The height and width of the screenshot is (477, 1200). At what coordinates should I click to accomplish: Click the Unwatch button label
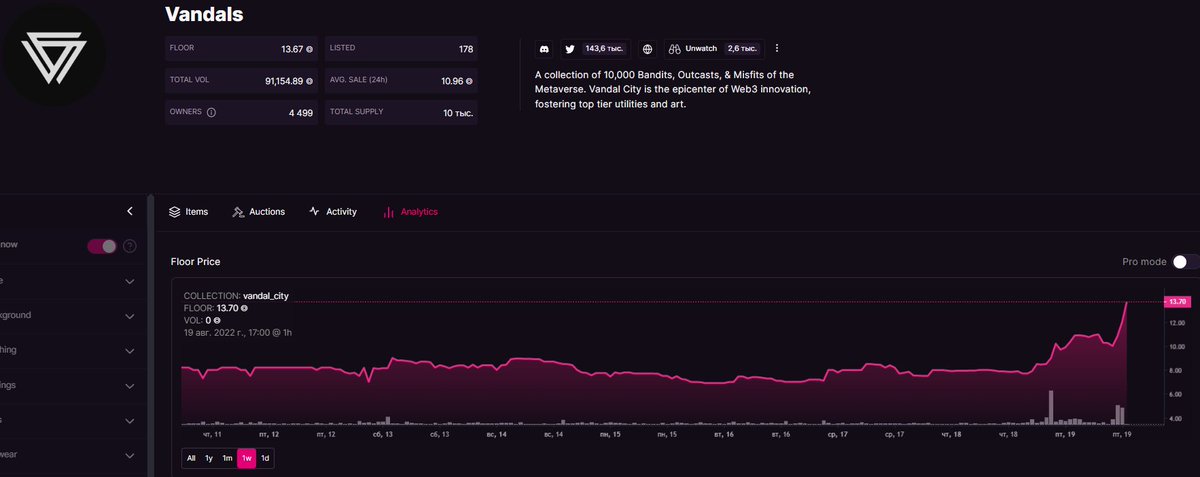click(x=701, y=48)
